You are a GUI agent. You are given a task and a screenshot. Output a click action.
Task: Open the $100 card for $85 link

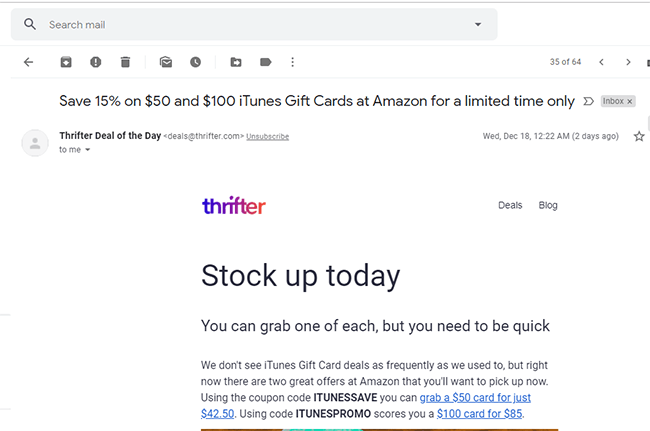click(x=480, y=414)
